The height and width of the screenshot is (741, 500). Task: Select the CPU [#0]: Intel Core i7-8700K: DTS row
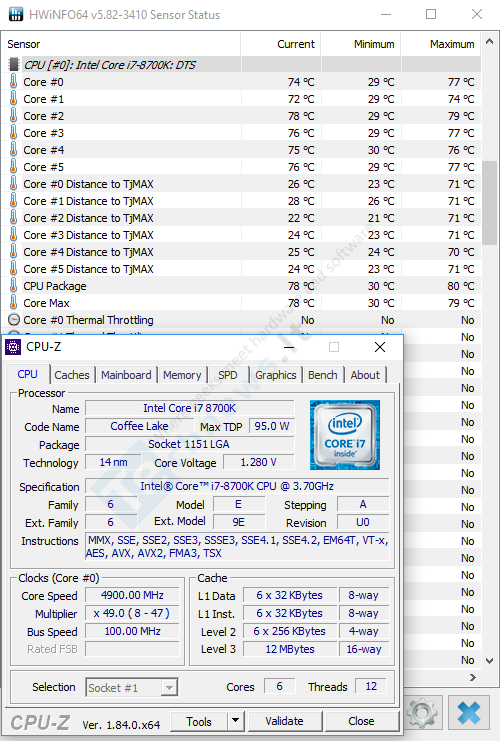coord(241,65)
